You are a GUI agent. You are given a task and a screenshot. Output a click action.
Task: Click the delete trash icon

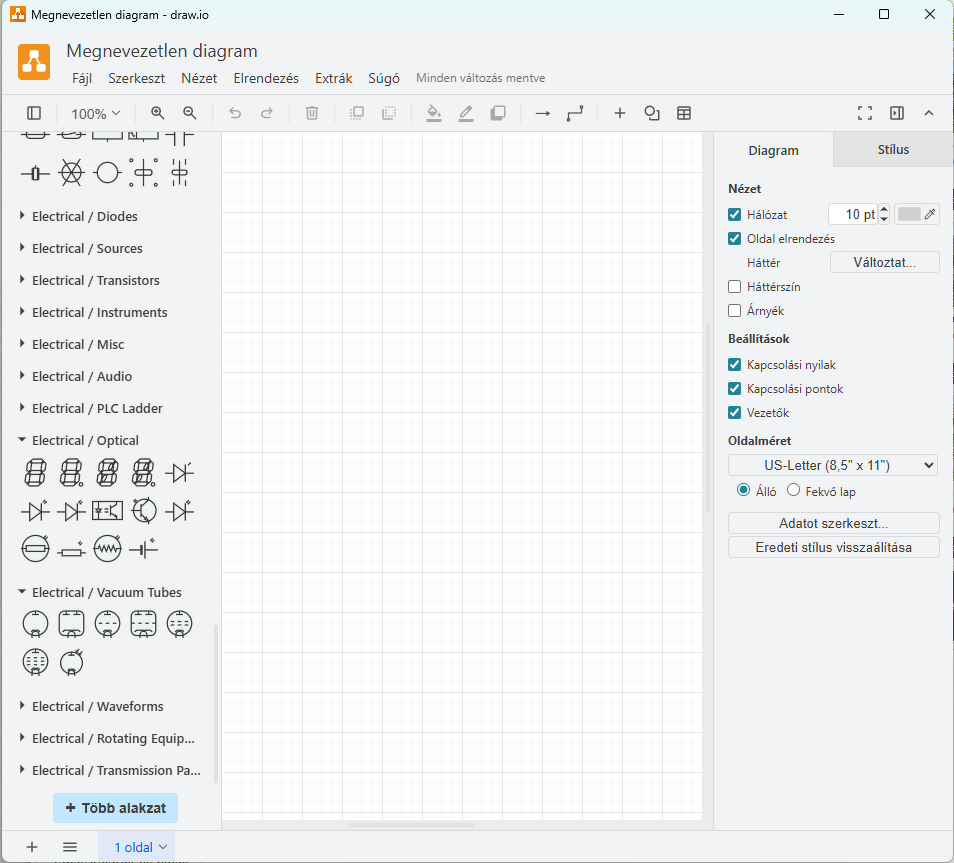(312, 113)
